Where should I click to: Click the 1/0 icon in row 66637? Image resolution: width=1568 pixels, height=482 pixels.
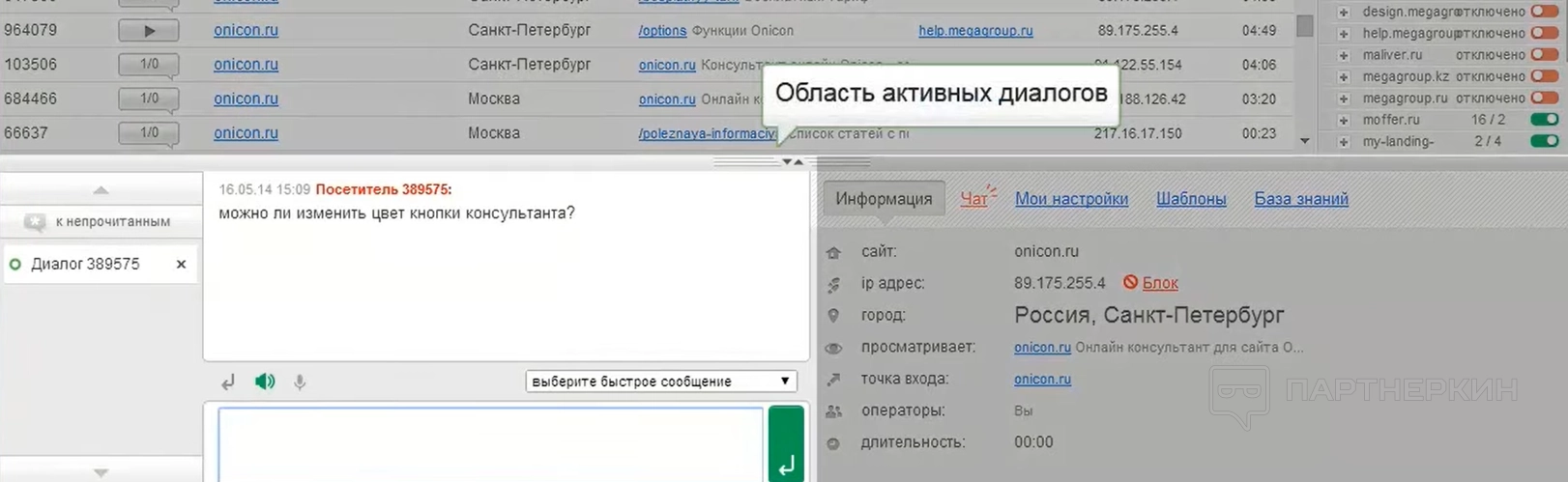point(149,133)
